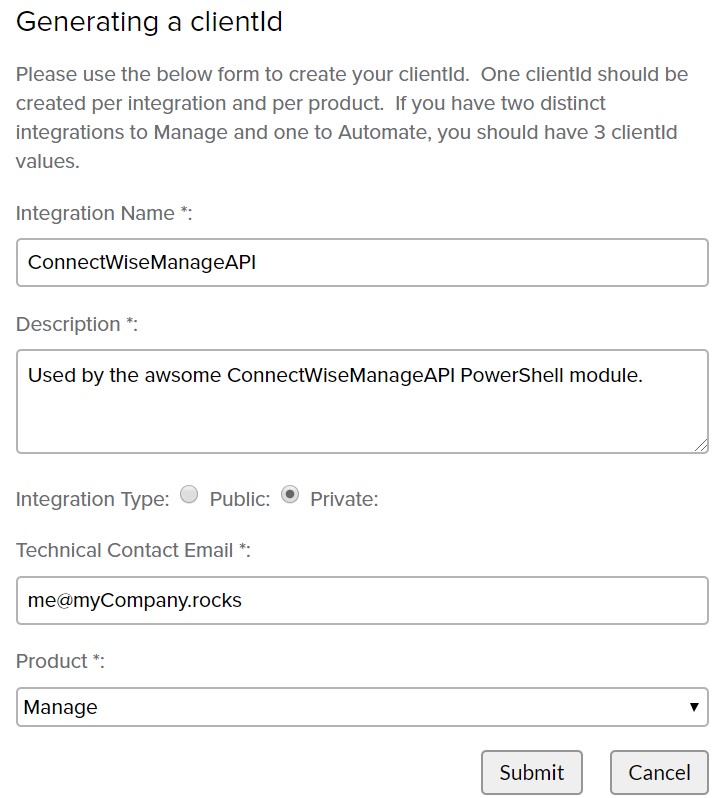Click the Integration Name text field
This screenshot has height=798, width=721.
coord(361,263)
